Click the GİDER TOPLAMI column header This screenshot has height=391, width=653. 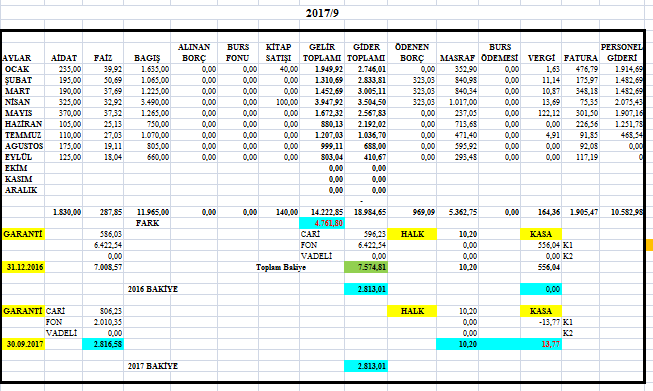click(x=366, y=52)
